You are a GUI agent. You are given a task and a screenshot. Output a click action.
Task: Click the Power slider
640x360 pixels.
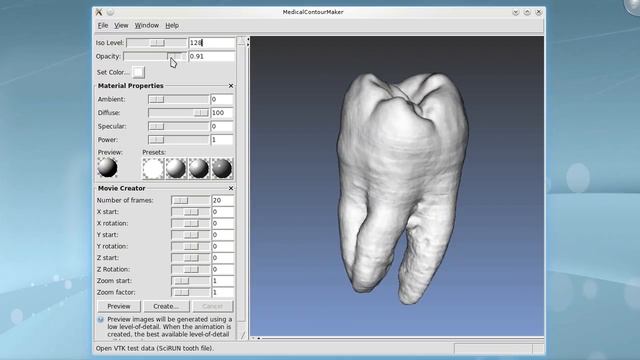178,140
